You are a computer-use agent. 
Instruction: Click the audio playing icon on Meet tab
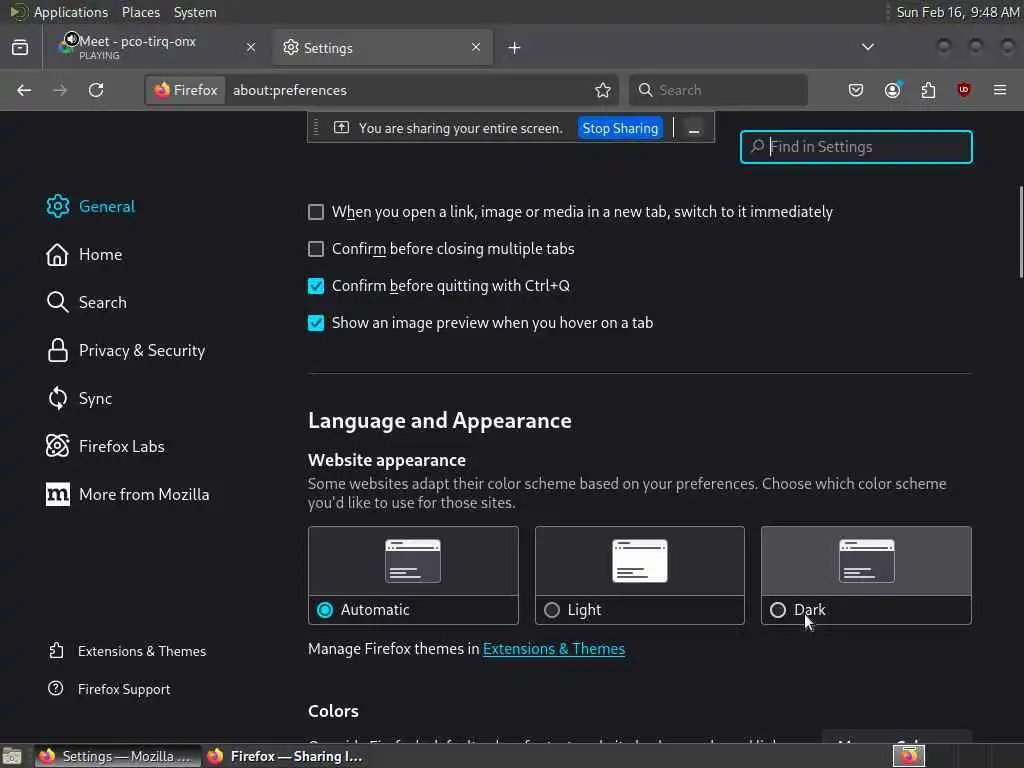tap(71, 39)
